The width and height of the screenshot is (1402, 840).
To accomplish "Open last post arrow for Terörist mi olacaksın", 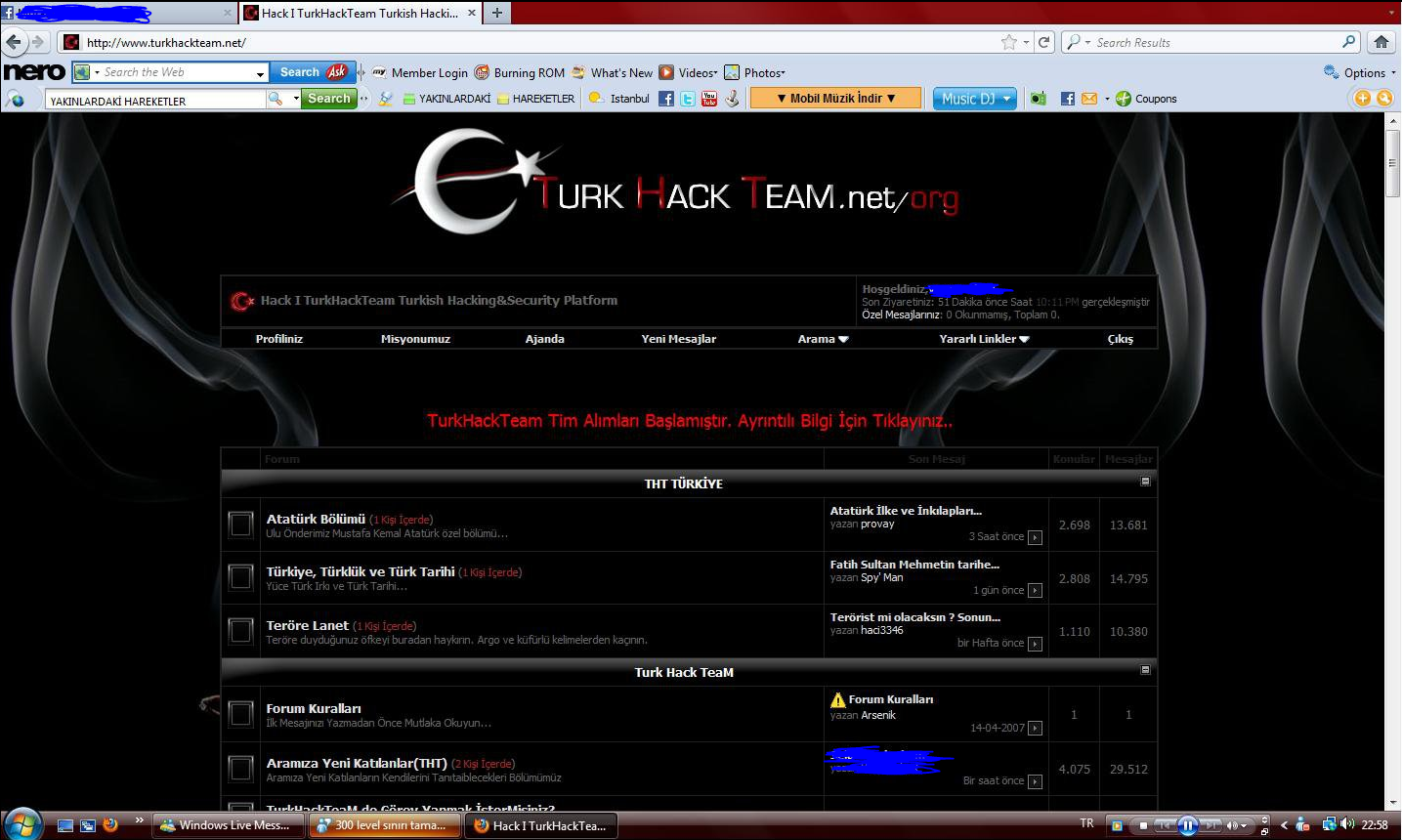I will click(1036, 644).
